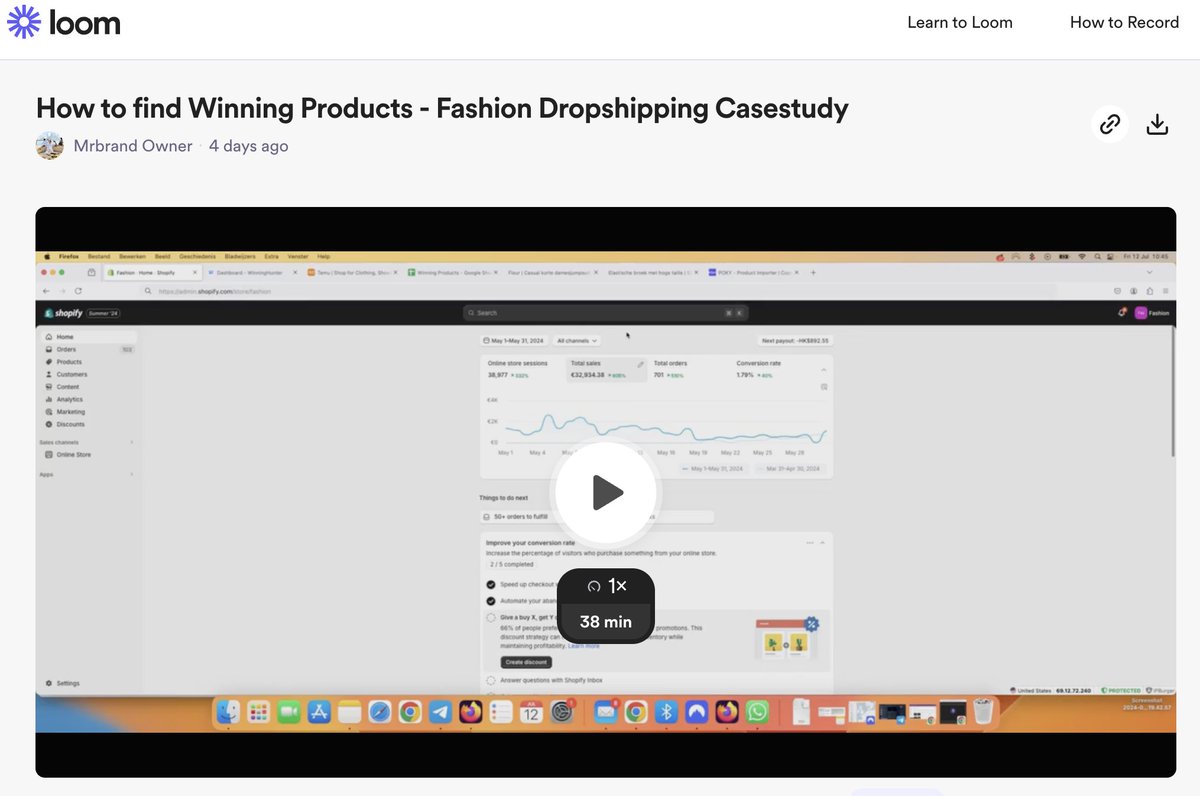1200x796 pixels.
Task: Switch to the Temu Firefox tab
Action: pyautogui.click(x=353, y=272)
